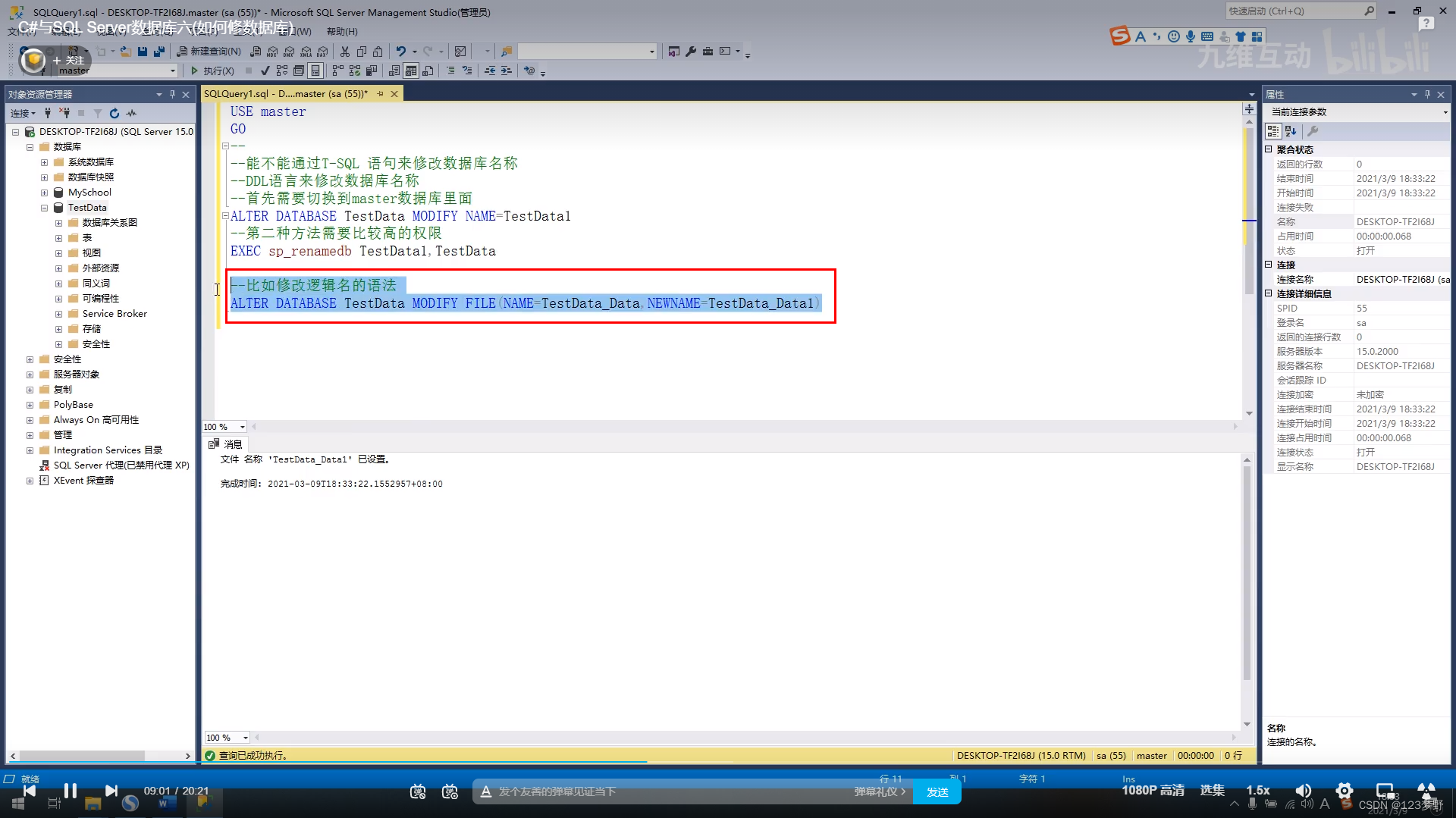Image resolution: width=1456 pixels, height=818 pixels.
Task: Click the DAX query icon
Action: (322, 52)
